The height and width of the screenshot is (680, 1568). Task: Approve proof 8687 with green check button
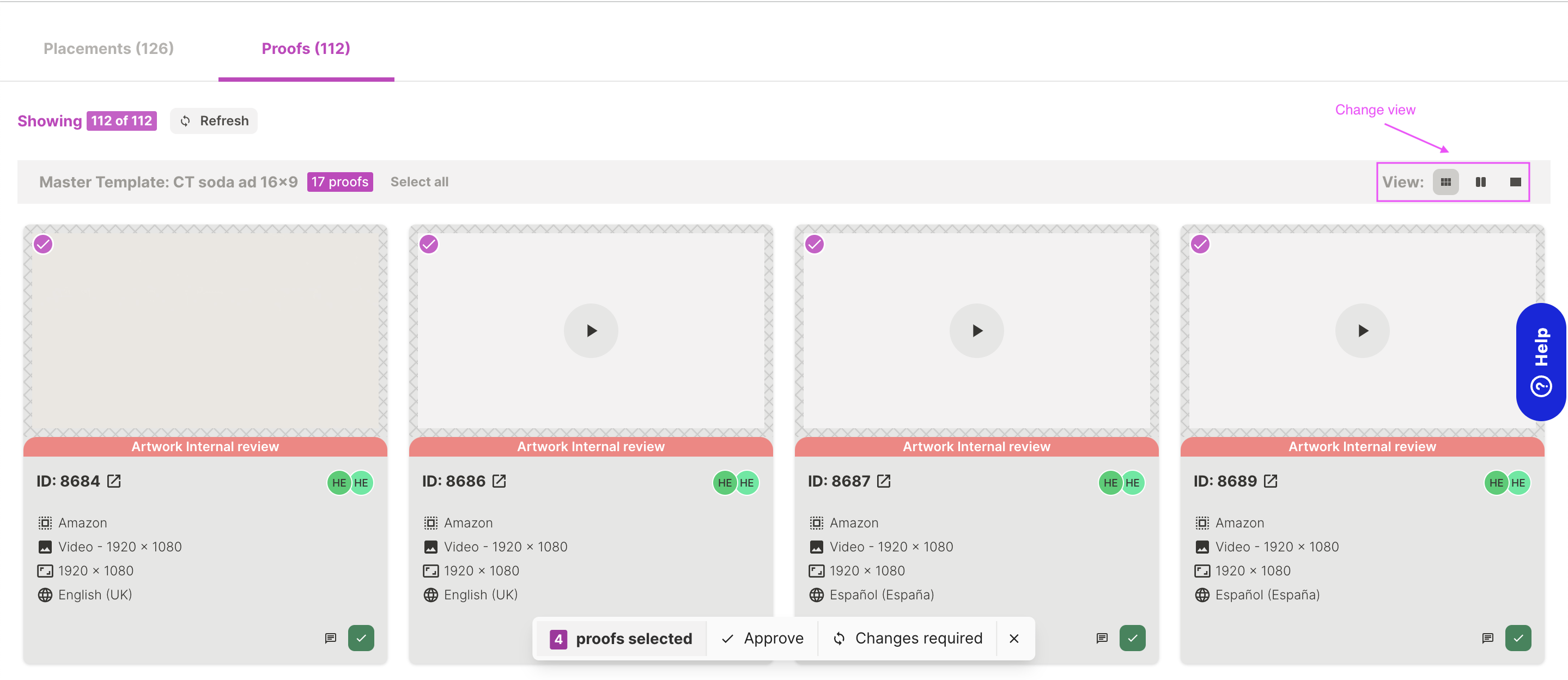(1132, 638)
